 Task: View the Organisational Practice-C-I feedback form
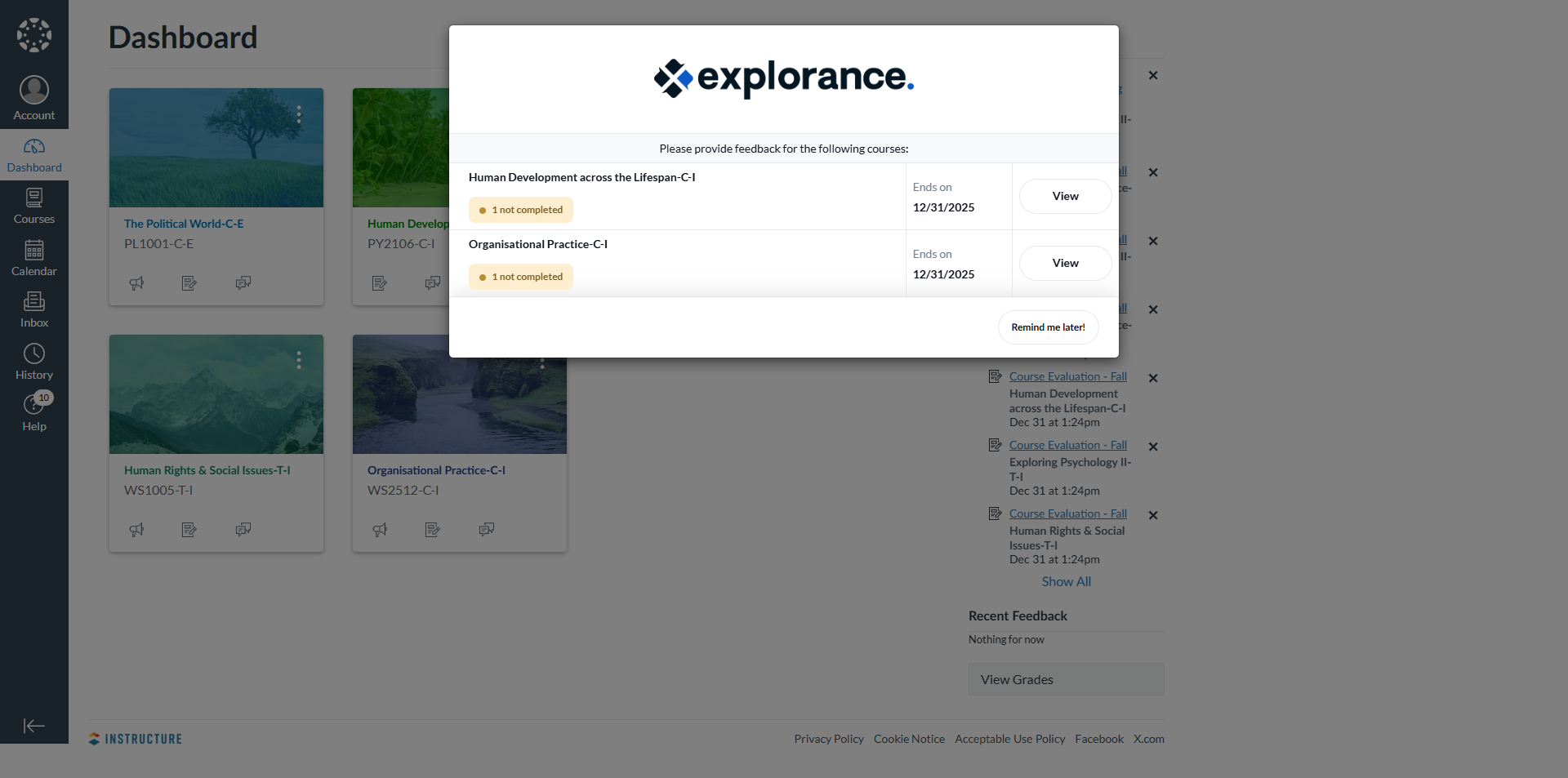[x=1065, y=264]
